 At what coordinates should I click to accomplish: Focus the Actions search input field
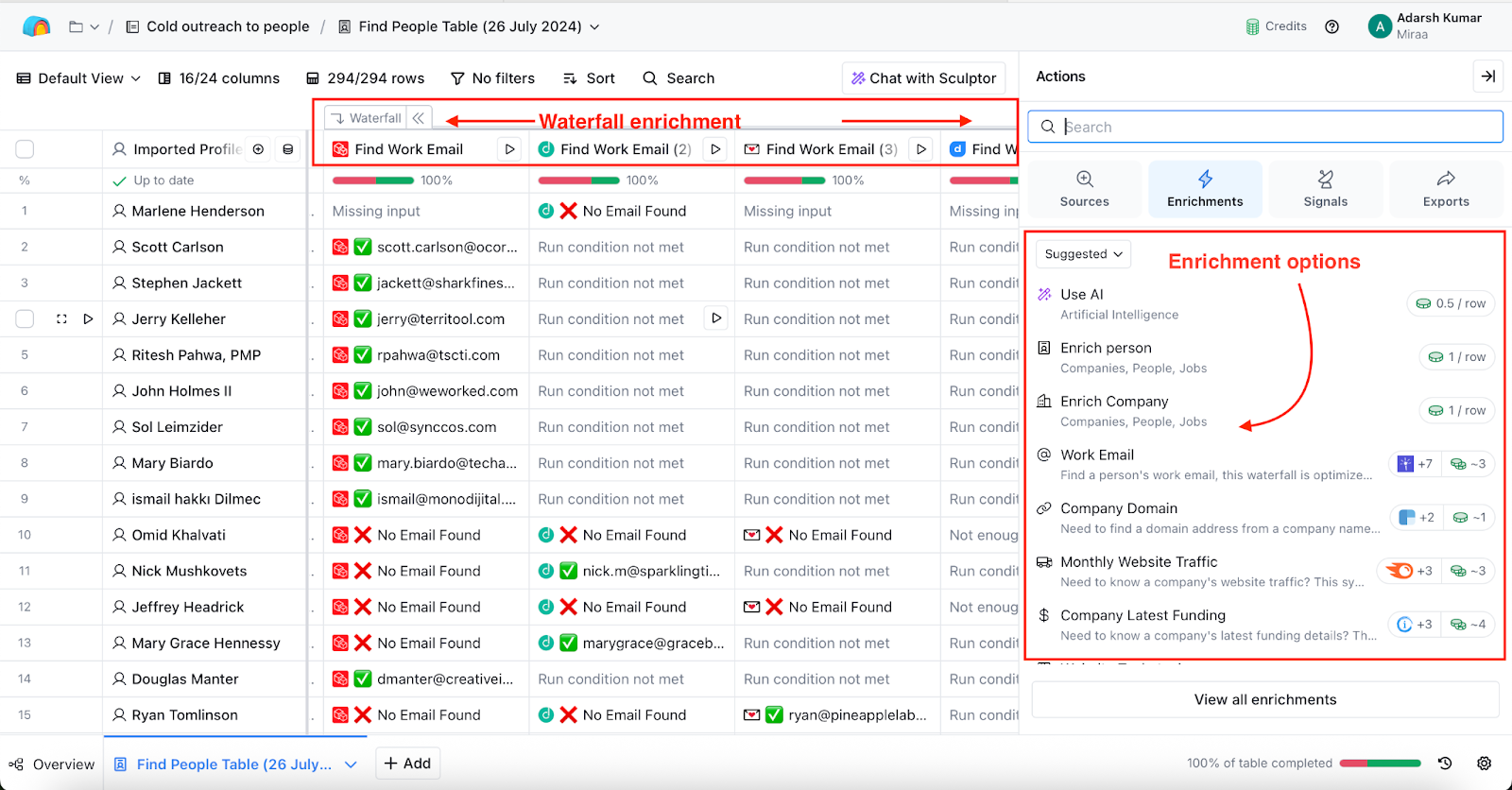[1265, 127]
